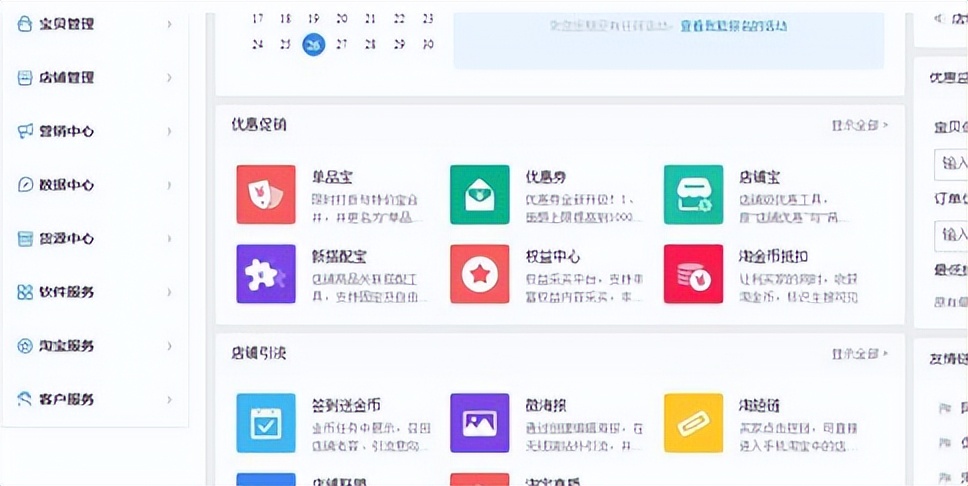Focus the first 输入 field under 宝贝
The height and width of the screenshot is (486, 968).
pos(951,164)
